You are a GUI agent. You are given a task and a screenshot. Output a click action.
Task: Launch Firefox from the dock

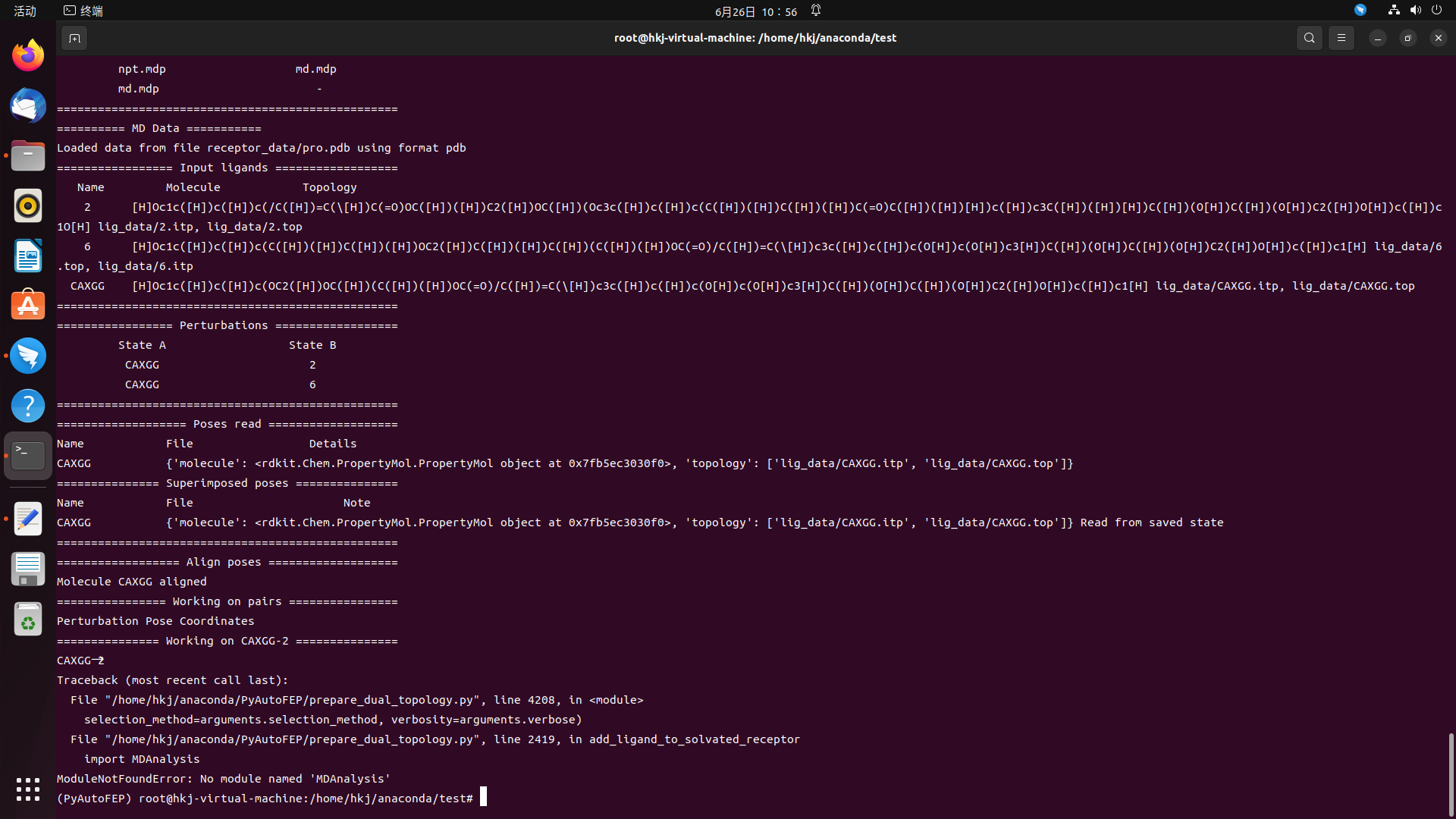pyautogui.click(x=27, y=55)
